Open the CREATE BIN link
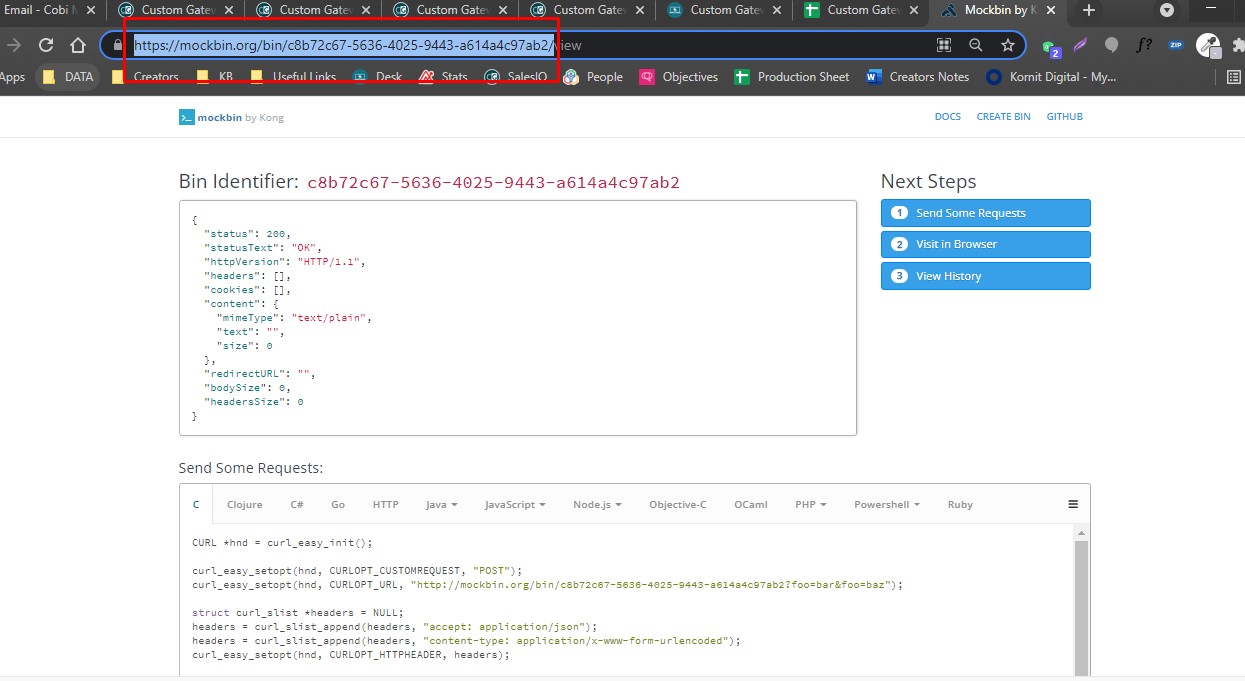This screenshot has width=1245, height=681. (x=1003, y=117)
